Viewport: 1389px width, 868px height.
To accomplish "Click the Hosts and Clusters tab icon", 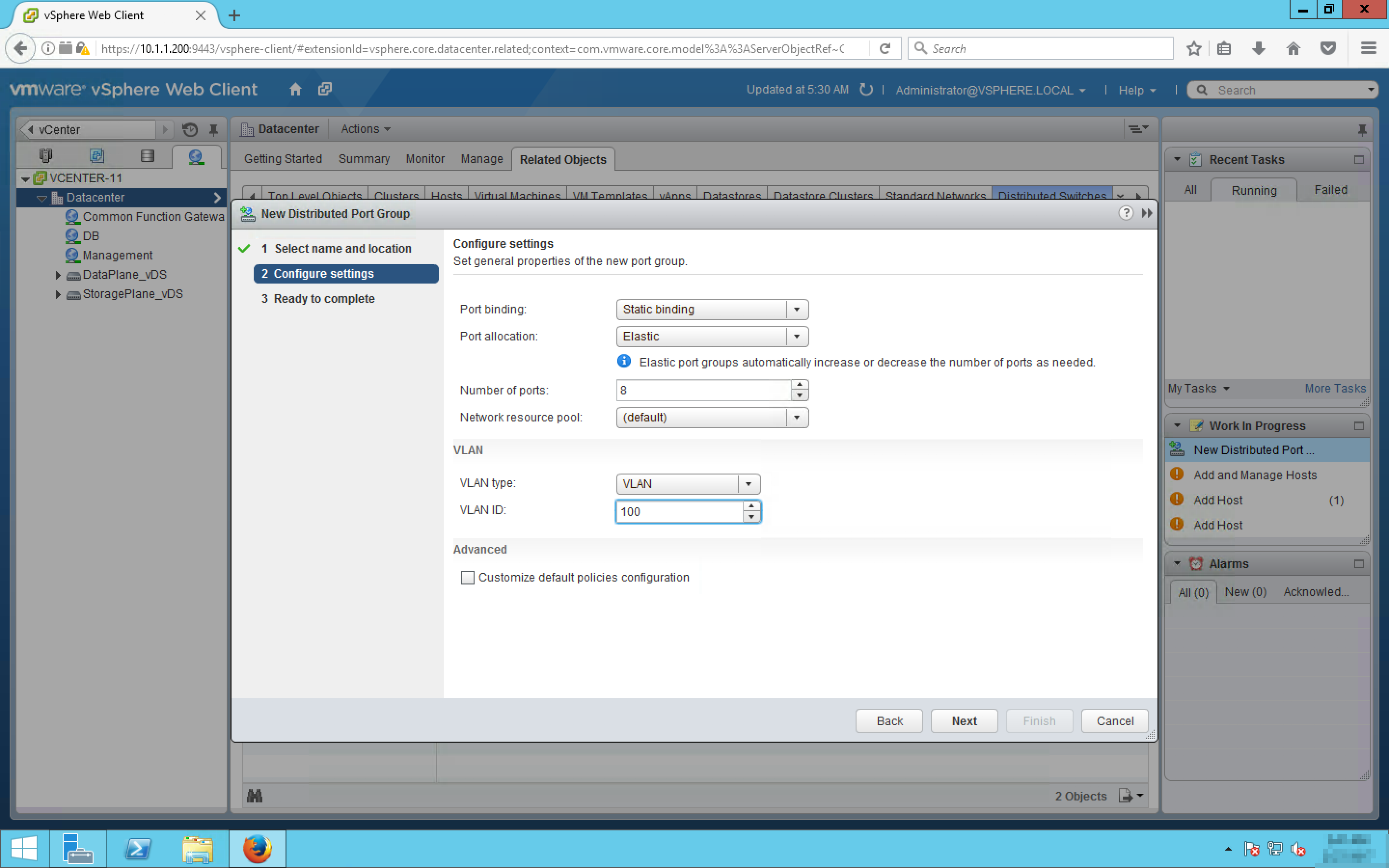I will (46, 156).
